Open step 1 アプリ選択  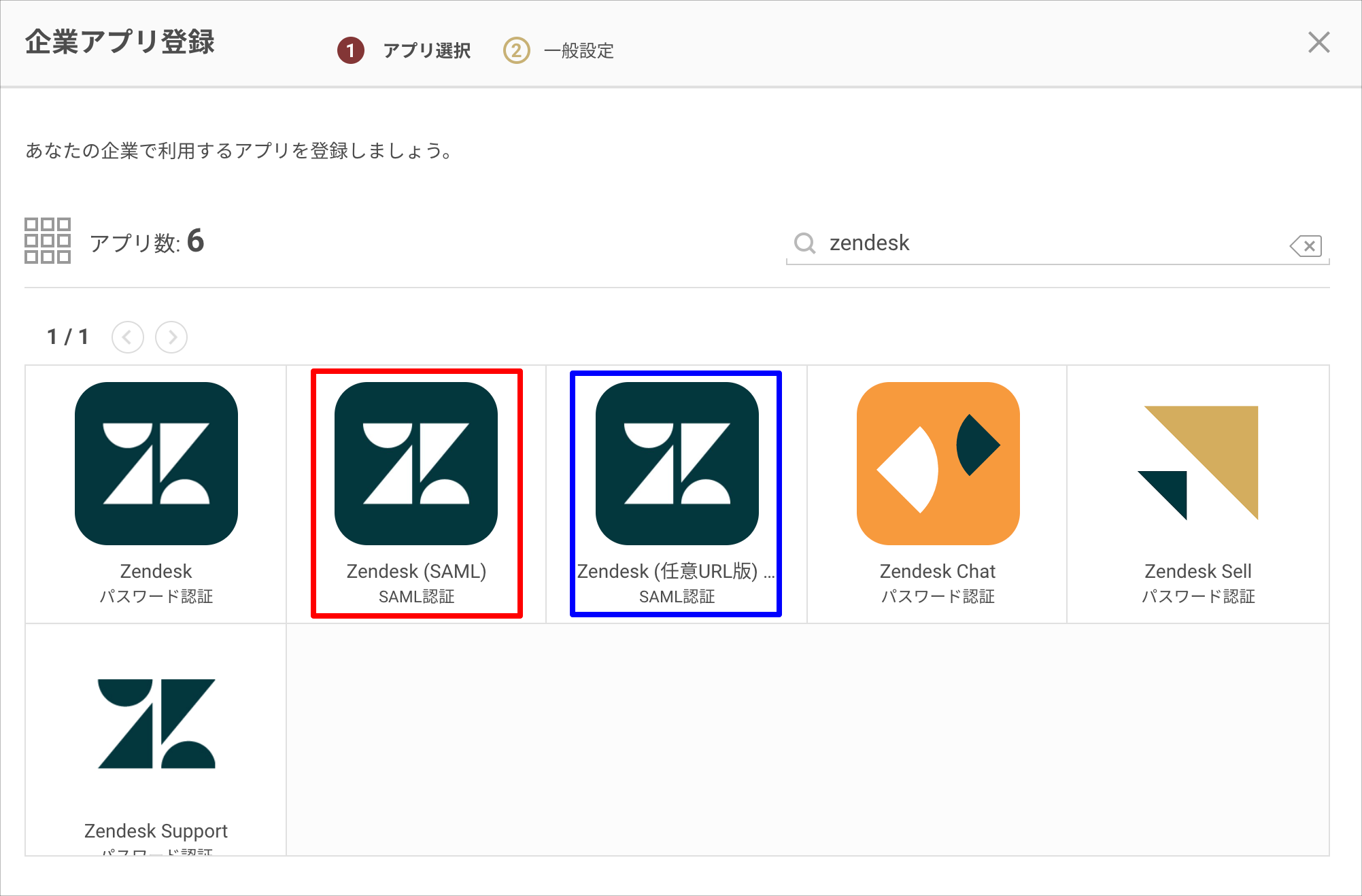404,50
